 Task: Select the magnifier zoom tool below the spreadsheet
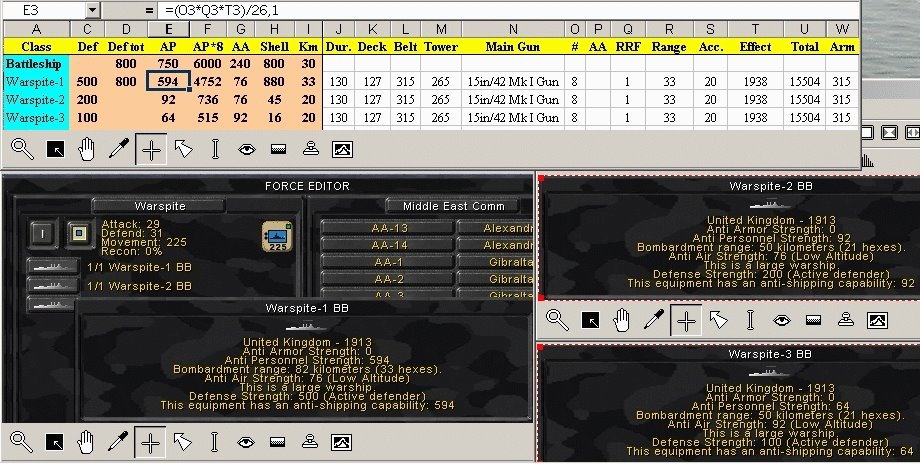(x=22, y=149)
